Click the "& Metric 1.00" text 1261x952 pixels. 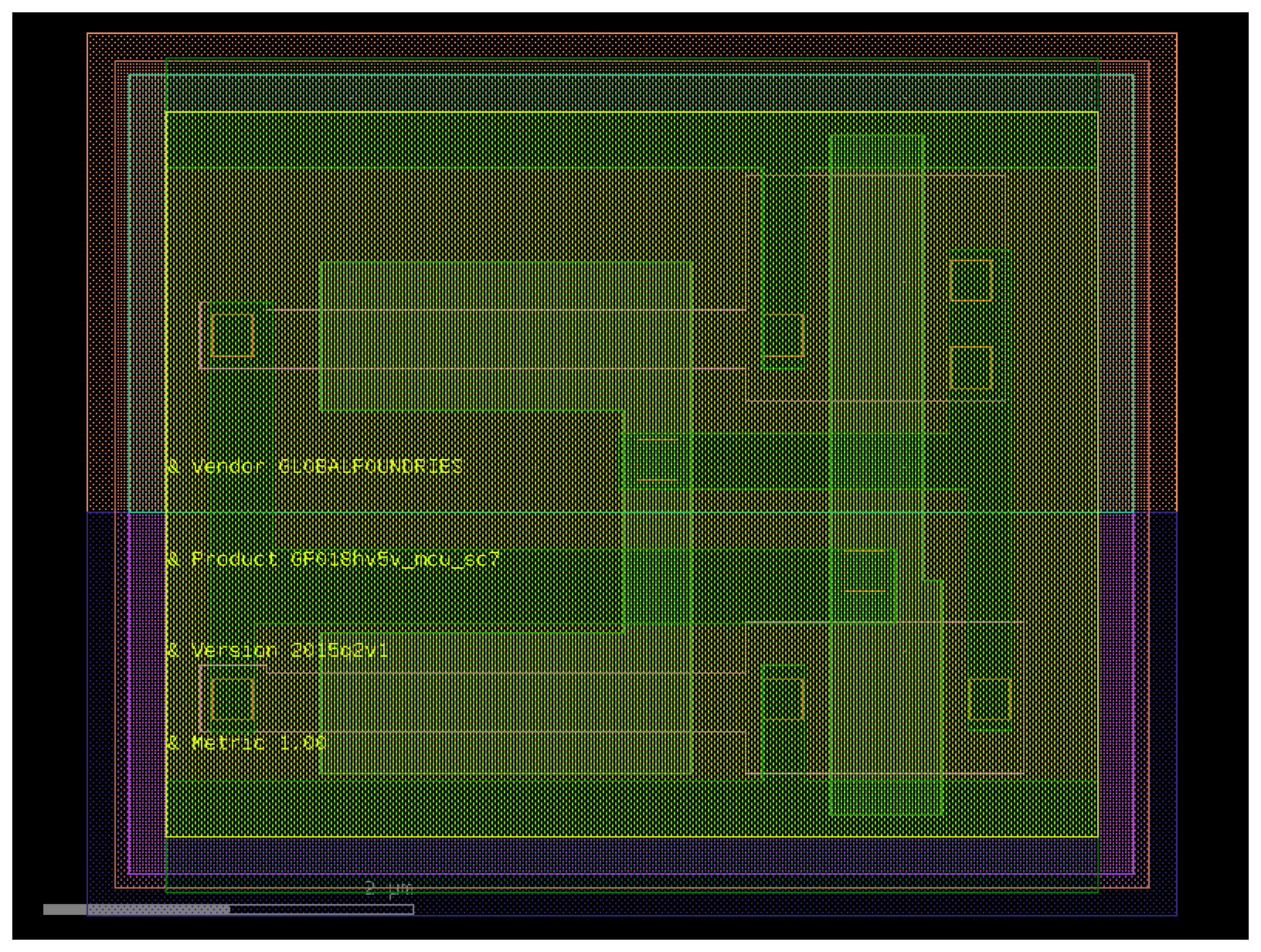click(x=246, y=743)
